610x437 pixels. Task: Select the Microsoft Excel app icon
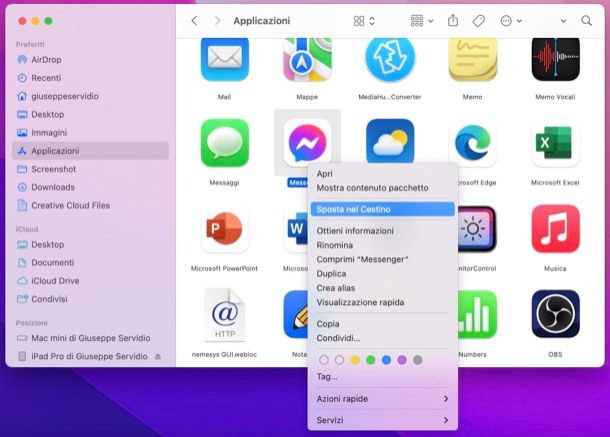pyautogui.click(x=556, y=143)
